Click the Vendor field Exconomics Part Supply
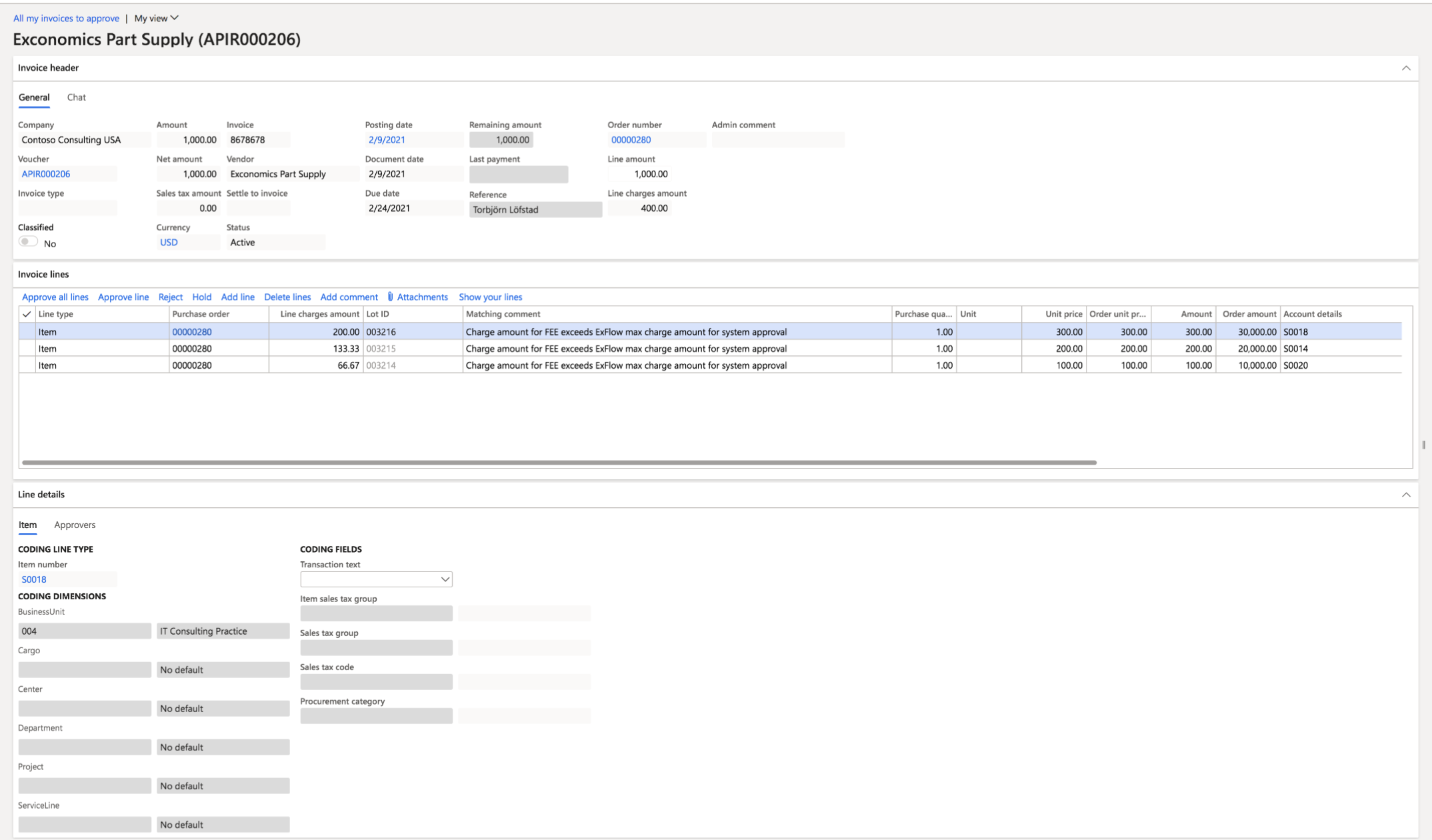This screenshot has height=840, width=1432. tap(293, 174)
